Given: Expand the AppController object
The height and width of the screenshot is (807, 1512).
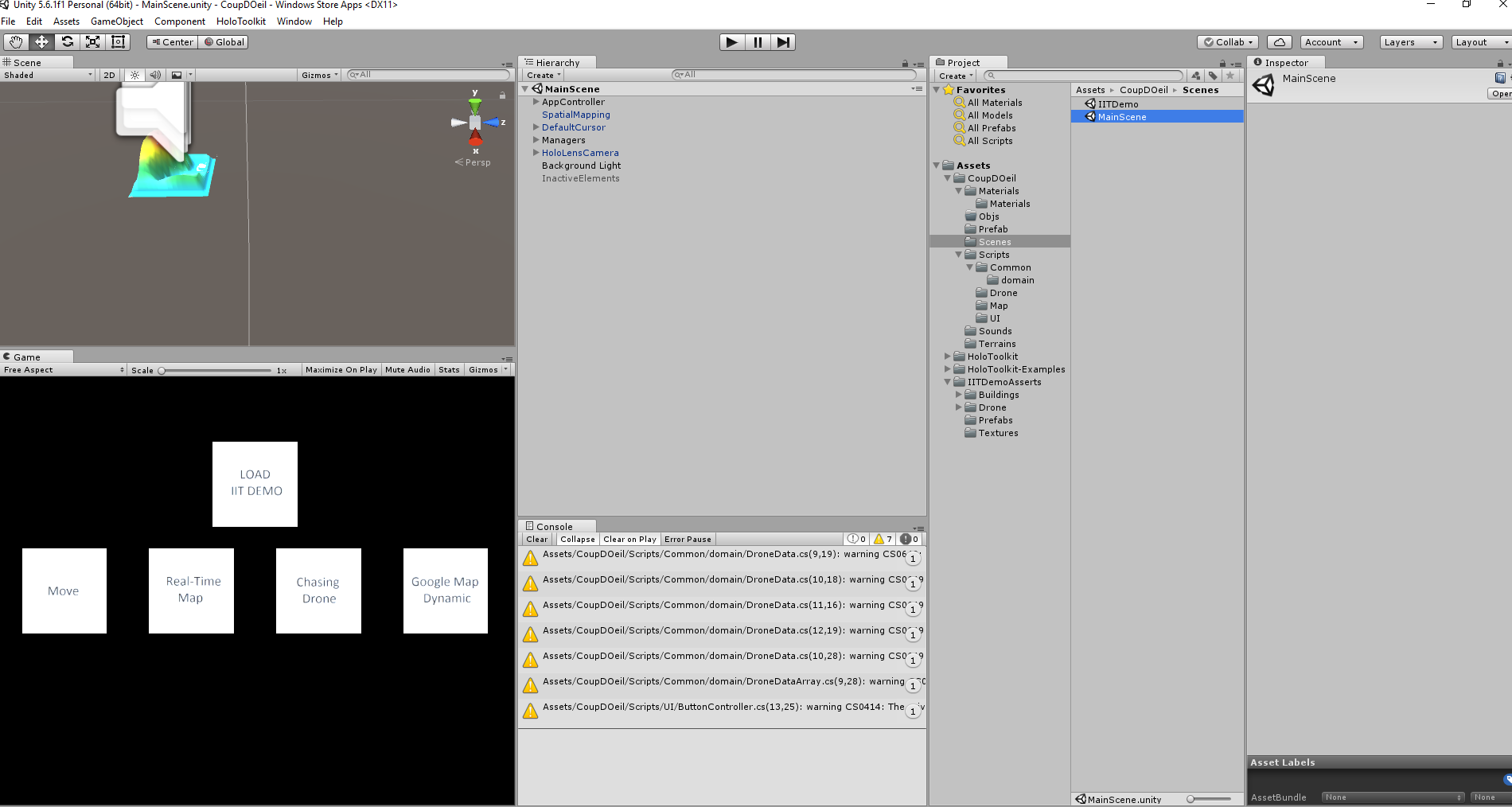Looking at the screenshot, I should pos(536,102).
